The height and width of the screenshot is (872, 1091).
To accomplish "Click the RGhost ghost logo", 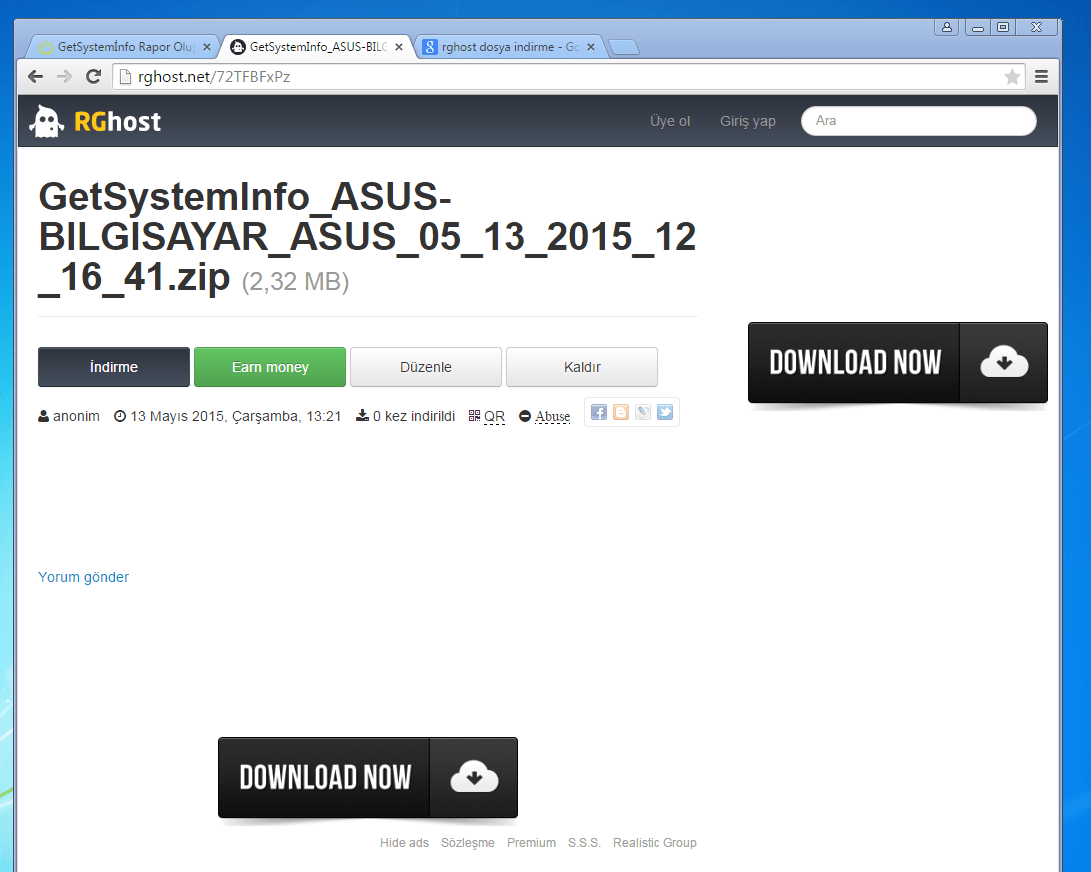I will click(x=47, y=121).
